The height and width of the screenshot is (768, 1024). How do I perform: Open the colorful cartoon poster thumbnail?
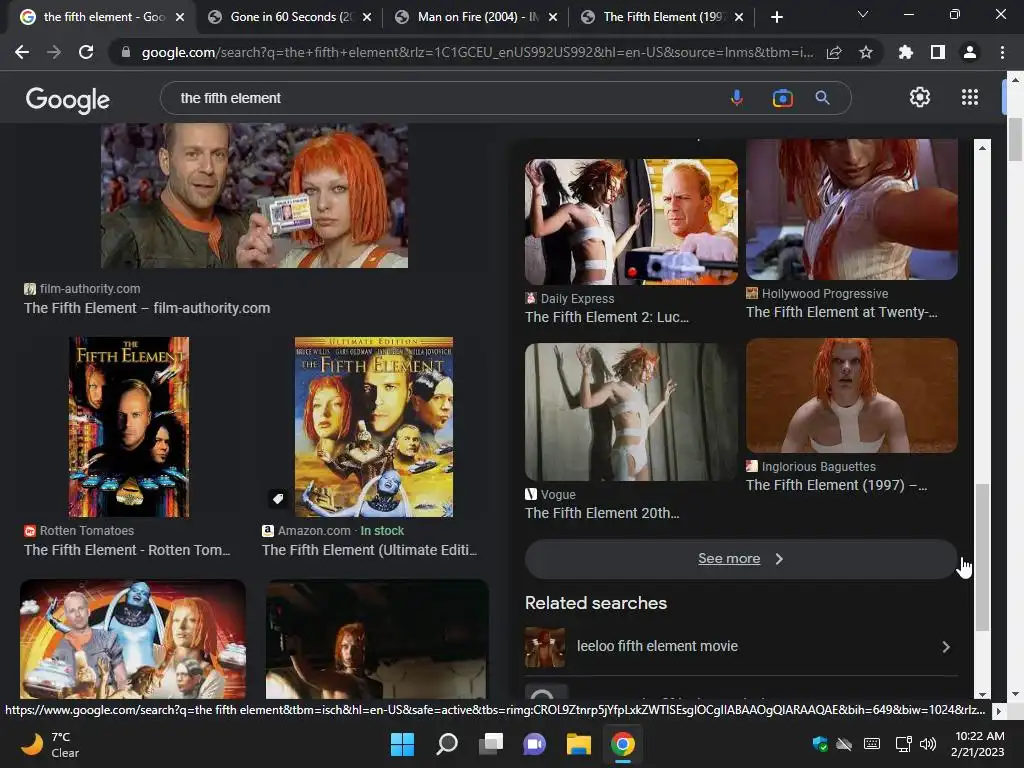pyautogui.click(x=133, y=639)
